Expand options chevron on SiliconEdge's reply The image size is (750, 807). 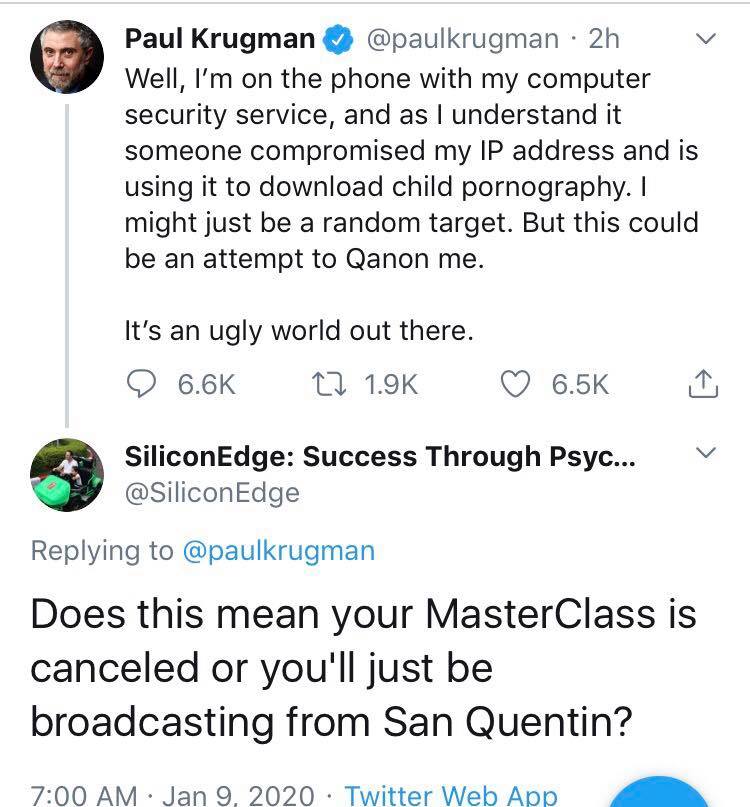tap(706, 455)
